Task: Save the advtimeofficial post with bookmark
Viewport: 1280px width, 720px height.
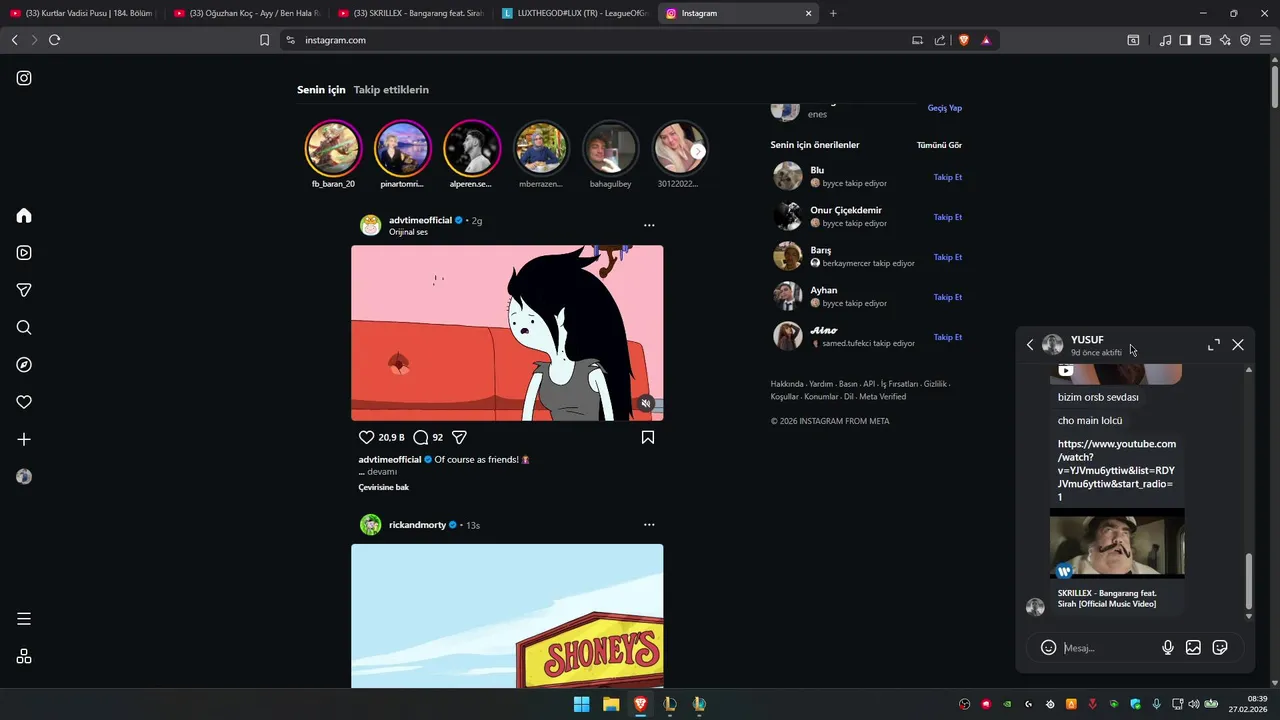Action: [648, 437]
